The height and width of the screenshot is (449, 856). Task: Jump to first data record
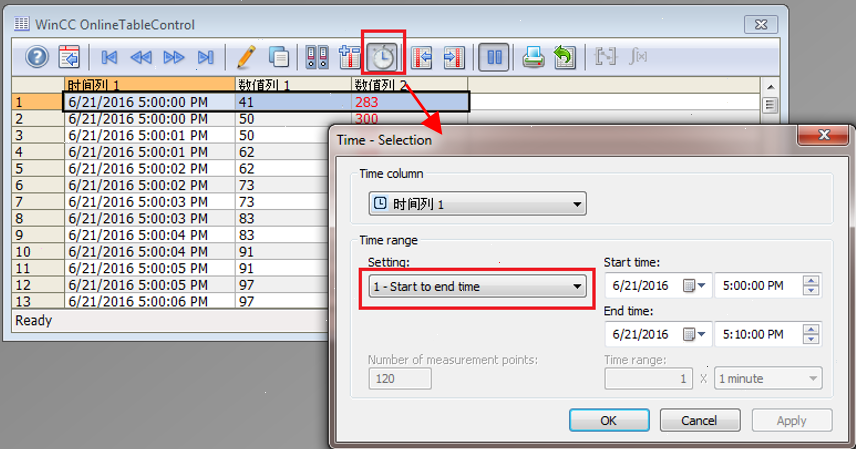[x=109, y=57]
